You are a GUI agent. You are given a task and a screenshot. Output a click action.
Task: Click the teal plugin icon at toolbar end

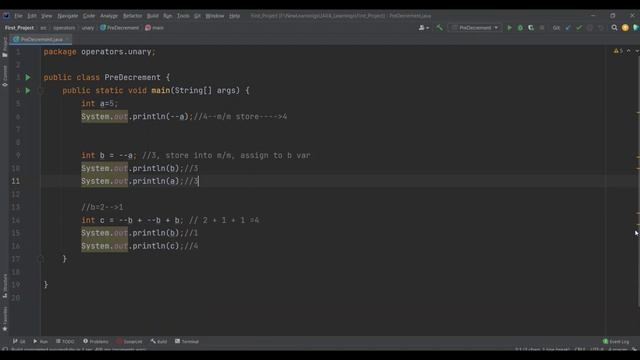[x=636, y=28]
